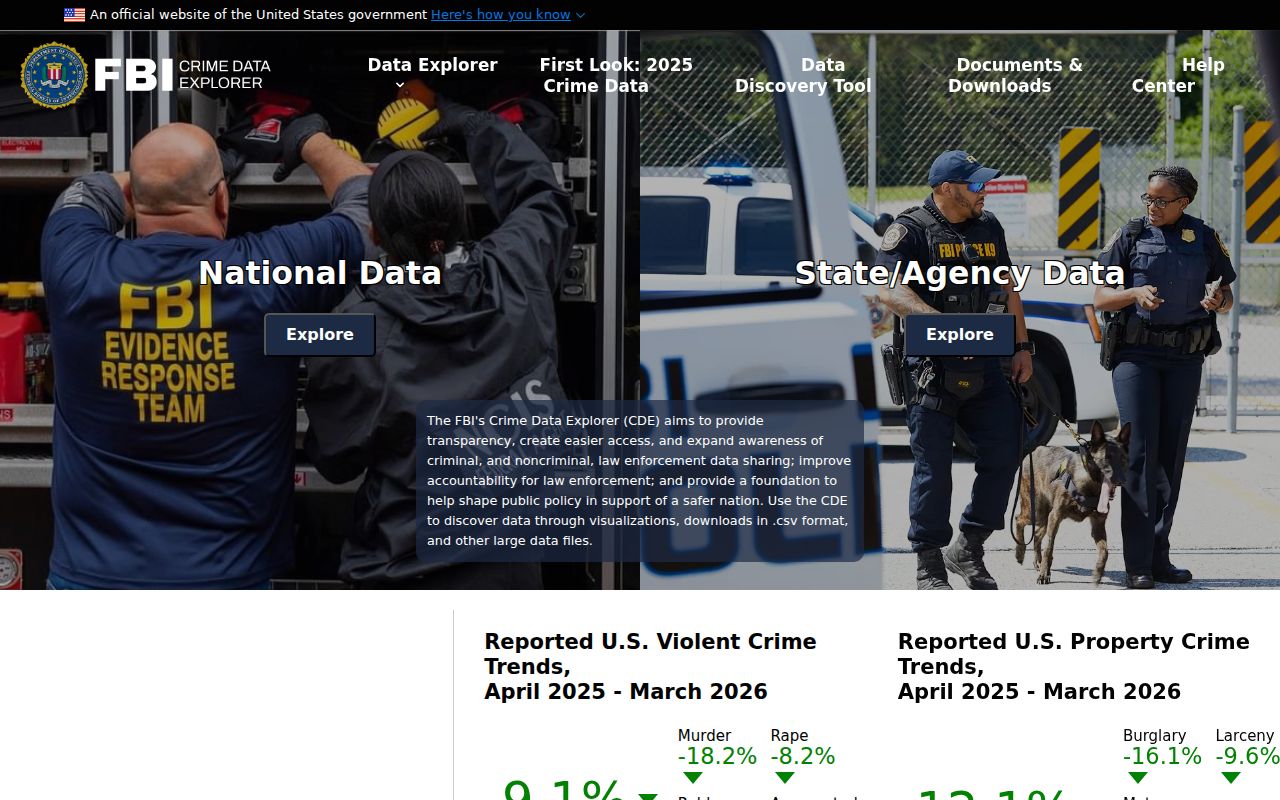The width and height of the screenshot is (1280, 800).
Task: Click the down arrow under Larceny
Action: pos(1230,778)
